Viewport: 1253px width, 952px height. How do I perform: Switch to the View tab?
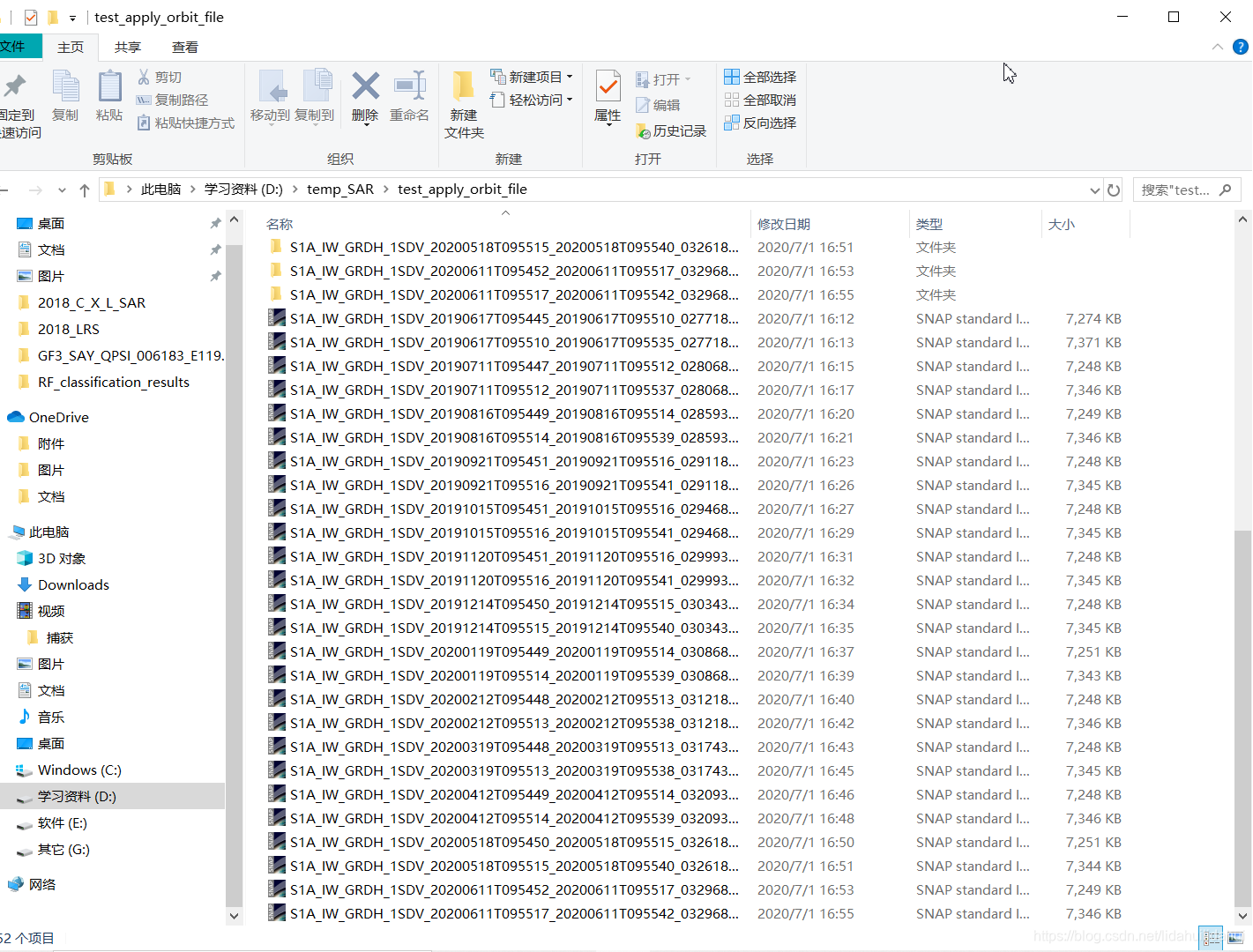pos(185,48)
